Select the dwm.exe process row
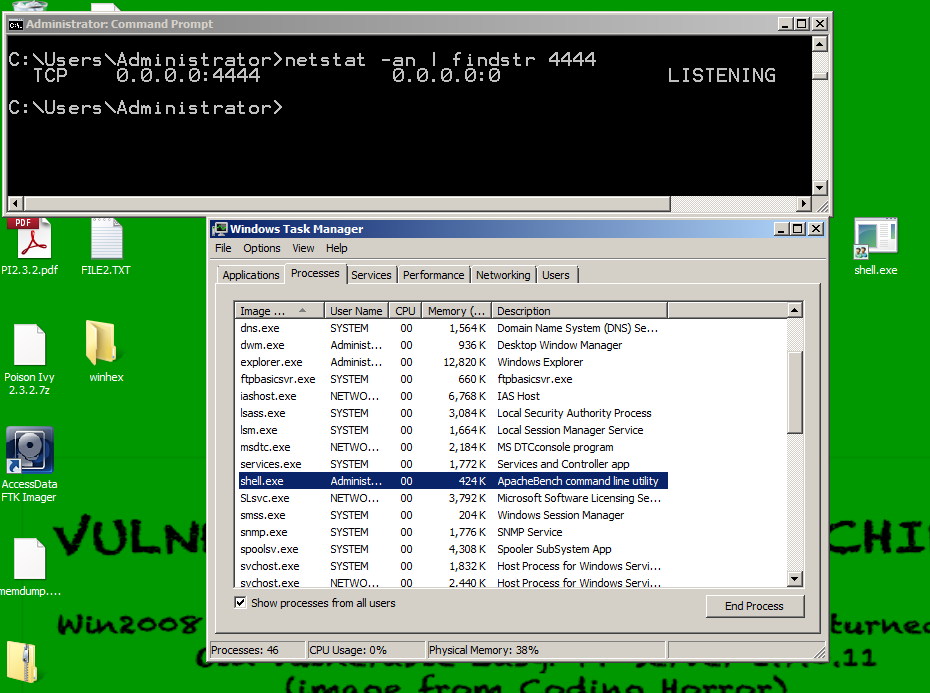Viewport: 930px width, 693px height. click(x=453, y=345)
